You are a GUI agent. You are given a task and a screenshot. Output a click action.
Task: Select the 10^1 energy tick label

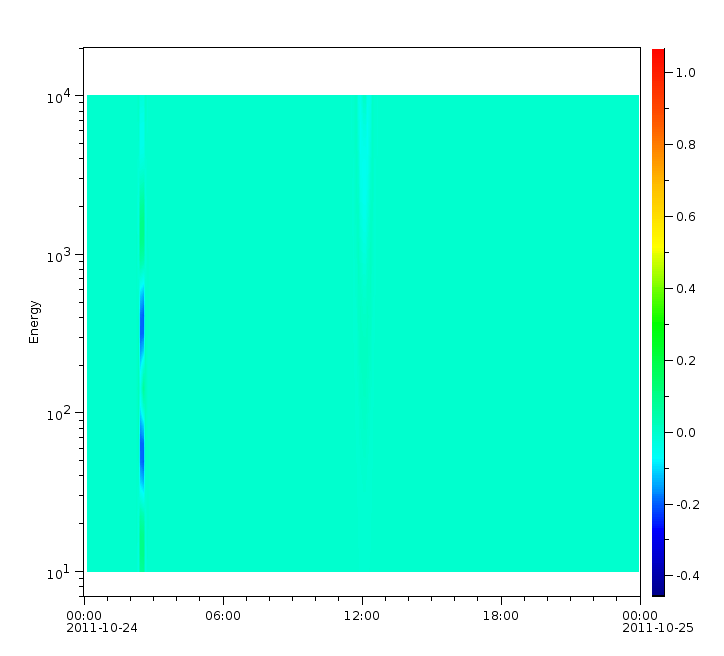point(57,572)
